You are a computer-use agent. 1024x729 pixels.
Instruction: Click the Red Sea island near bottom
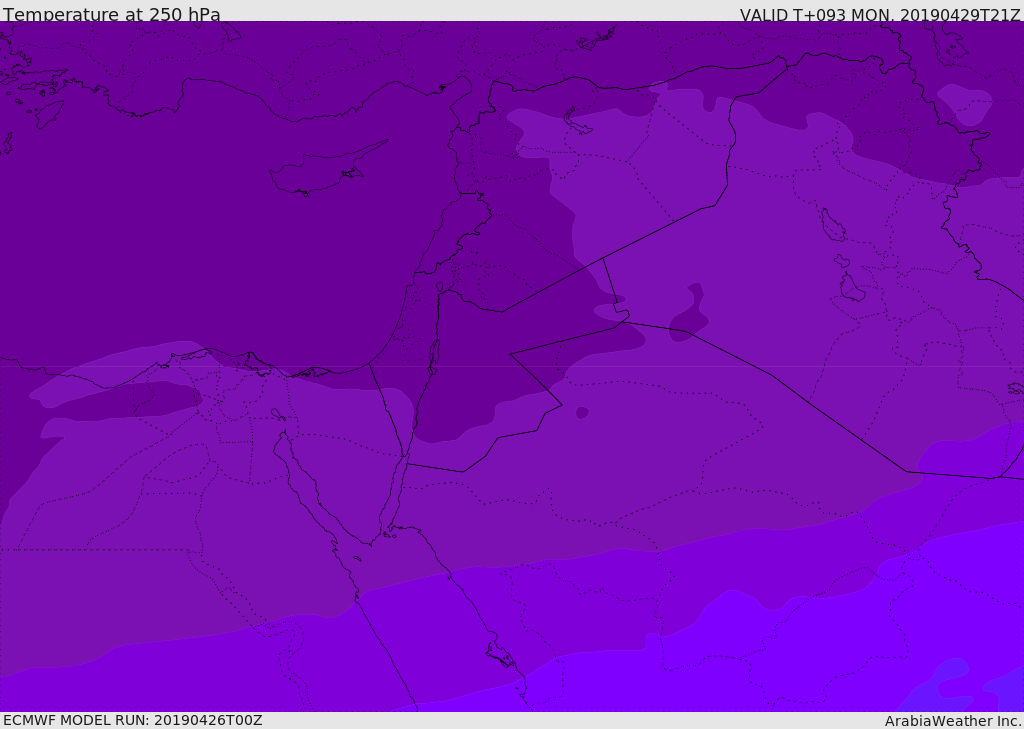[501, 655]
